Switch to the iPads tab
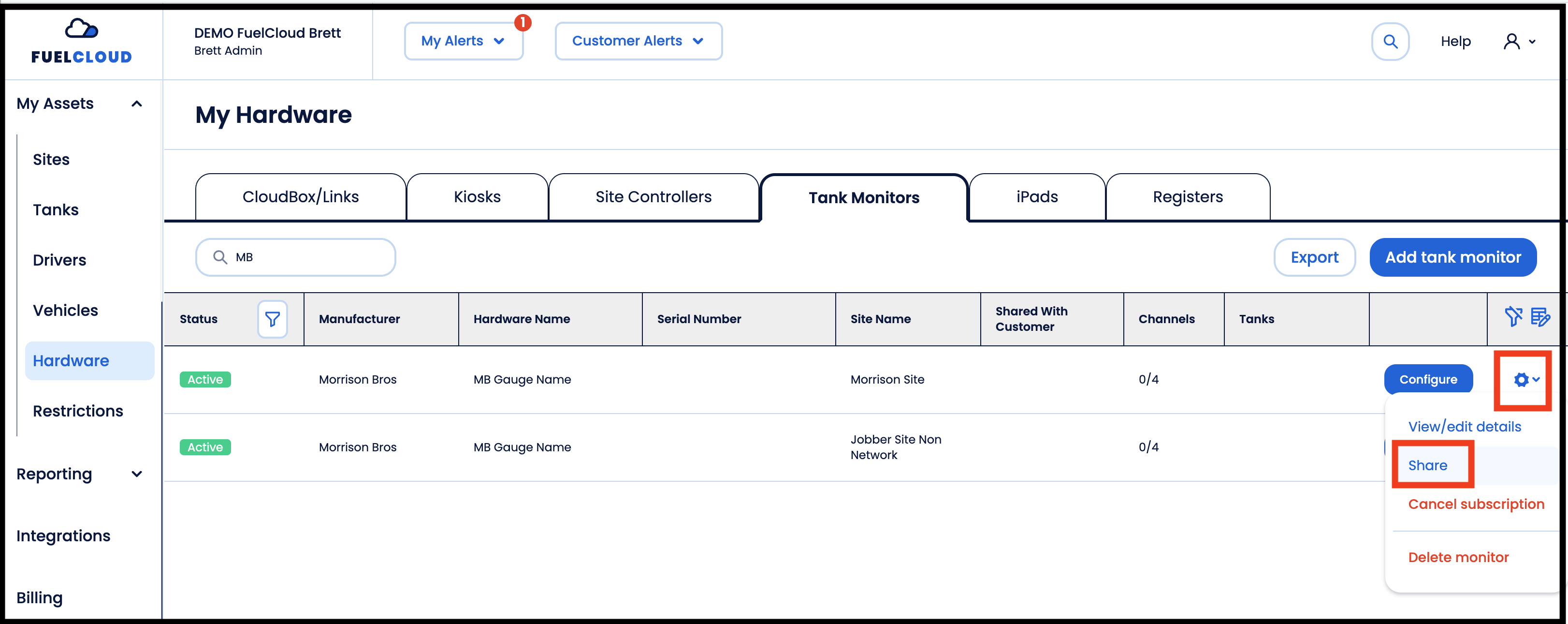Viewport: 1568px width, 624px height. [1037, 197]
